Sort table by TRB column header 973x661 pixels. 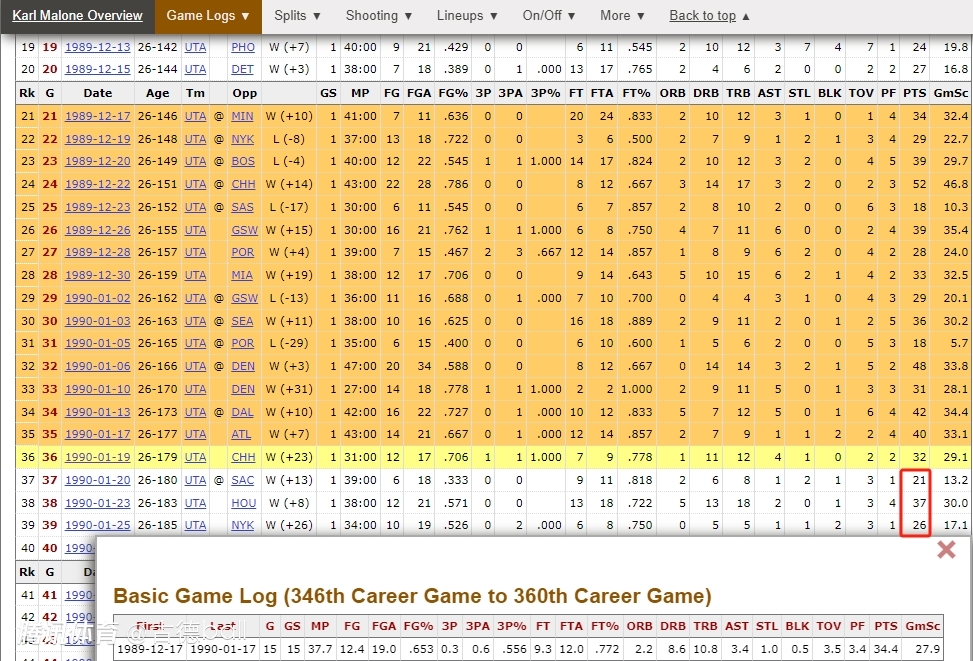(738, 93)
